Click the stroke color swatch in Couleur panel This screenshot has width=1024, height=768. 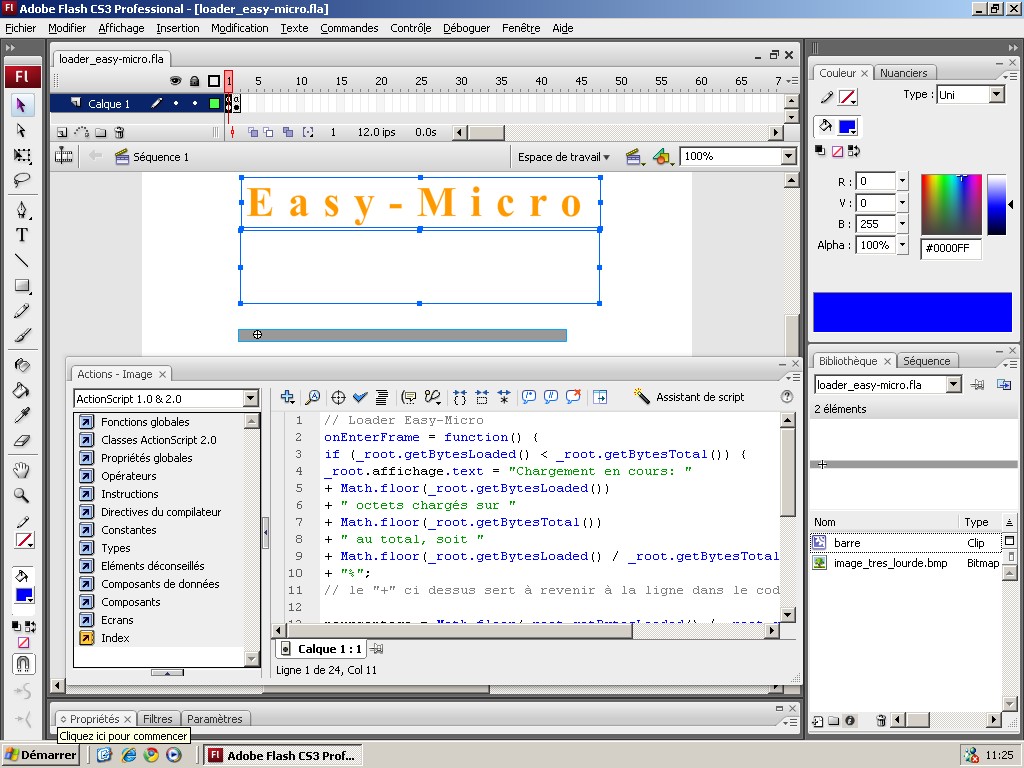pyautogui.click(x=847, y=97)
